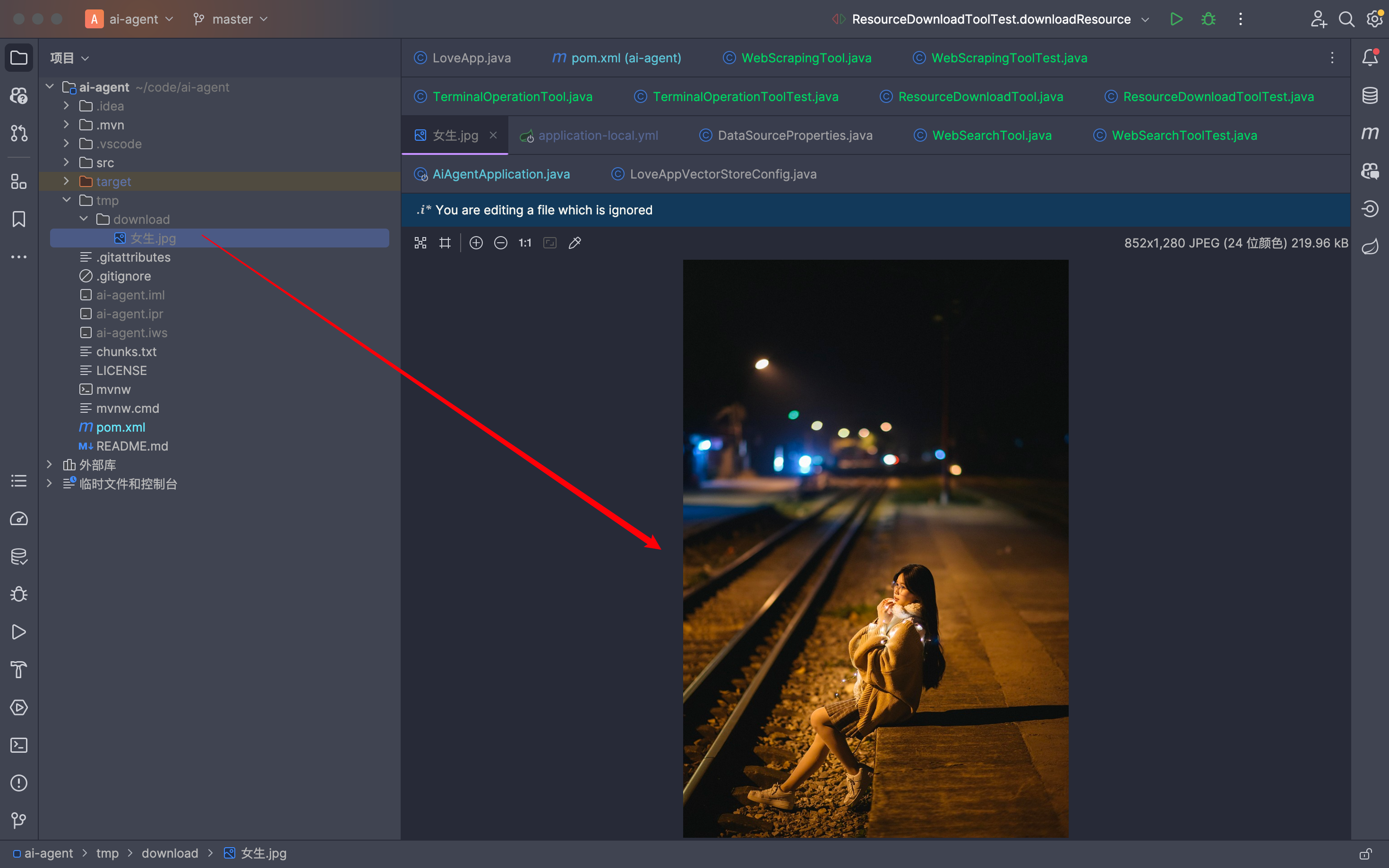
Task: Toggle chessboard transparency in image viewer
Action: pos(420,243)
